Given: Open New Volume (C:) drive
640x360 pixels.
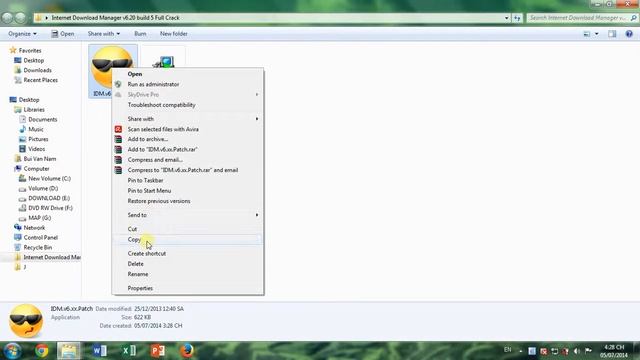Looking at the screenshot, I should click(49, 179).
